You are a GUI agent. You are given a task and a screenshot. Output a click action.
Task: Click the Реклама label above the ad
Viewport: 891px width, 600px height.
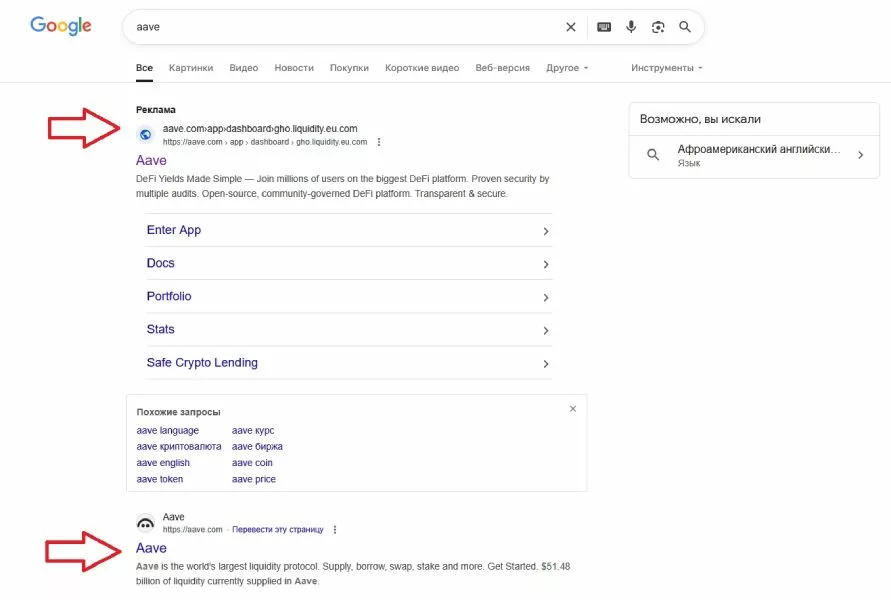pyautogui.click(x=156, y=110)
